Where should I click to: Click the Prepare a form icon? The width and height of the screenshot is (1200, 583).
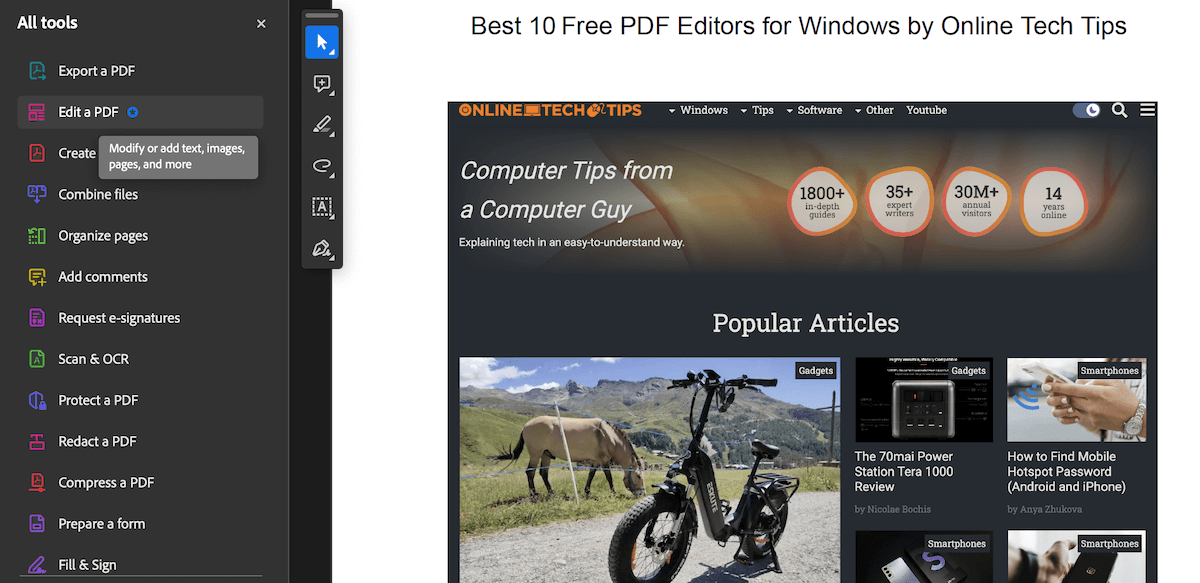point(37,524)
